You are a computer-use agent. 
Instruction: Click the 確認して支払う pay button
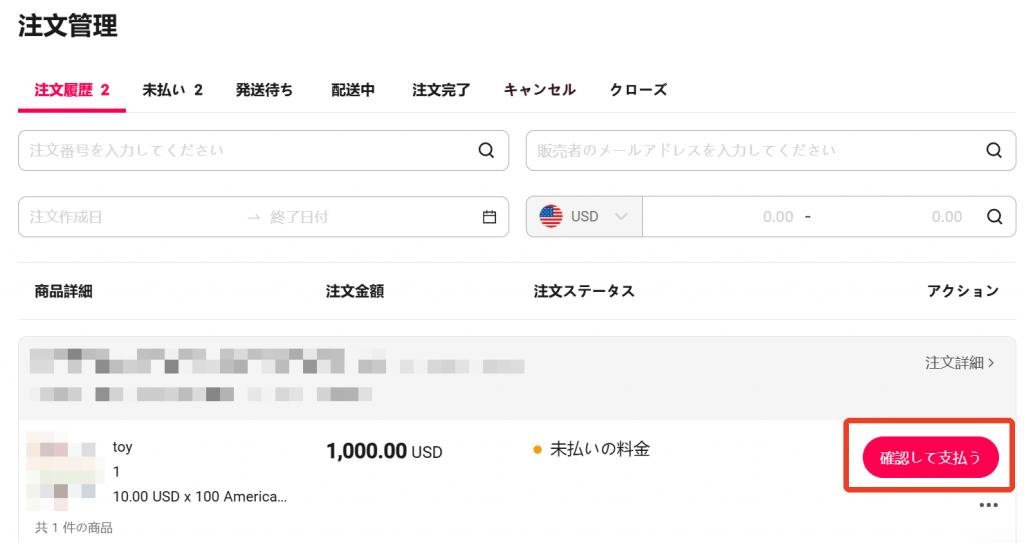pos(930,457)
